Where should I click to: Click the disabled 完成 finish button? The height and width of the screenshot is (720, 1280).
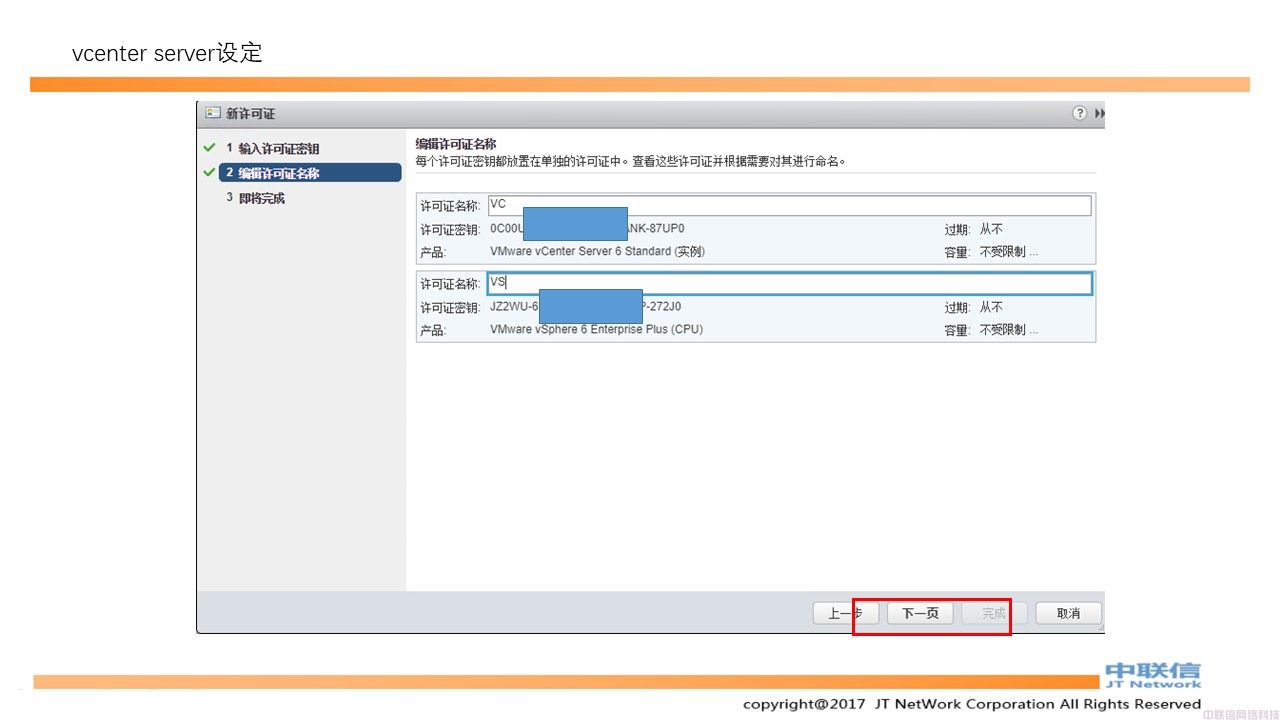[x=993, y=613]
